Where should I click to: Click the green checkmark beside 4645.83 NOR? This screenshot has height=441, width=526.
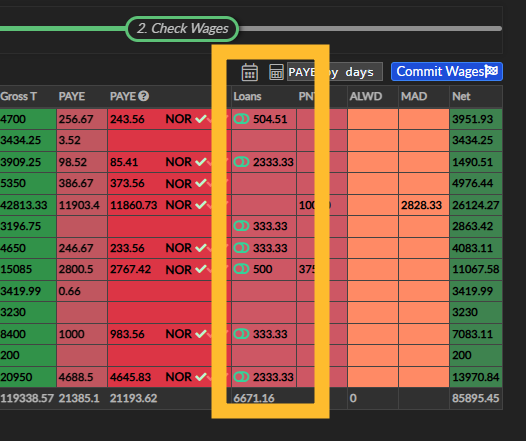(201, 377)
